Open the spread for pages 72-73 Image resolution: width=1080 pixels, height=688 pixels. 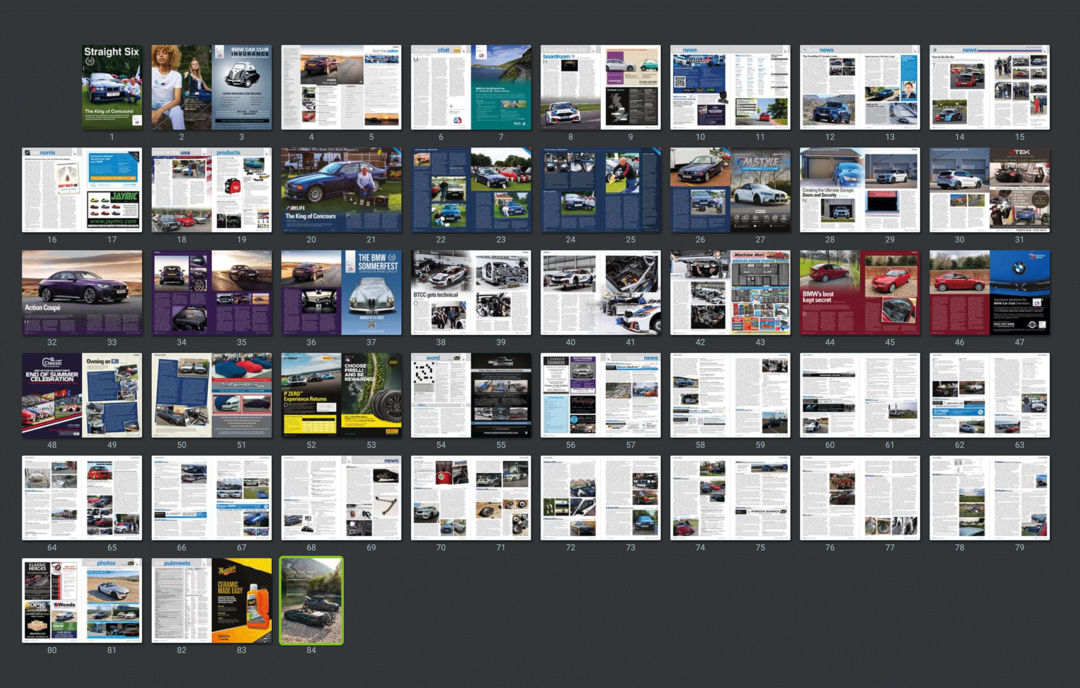point(601,498)
